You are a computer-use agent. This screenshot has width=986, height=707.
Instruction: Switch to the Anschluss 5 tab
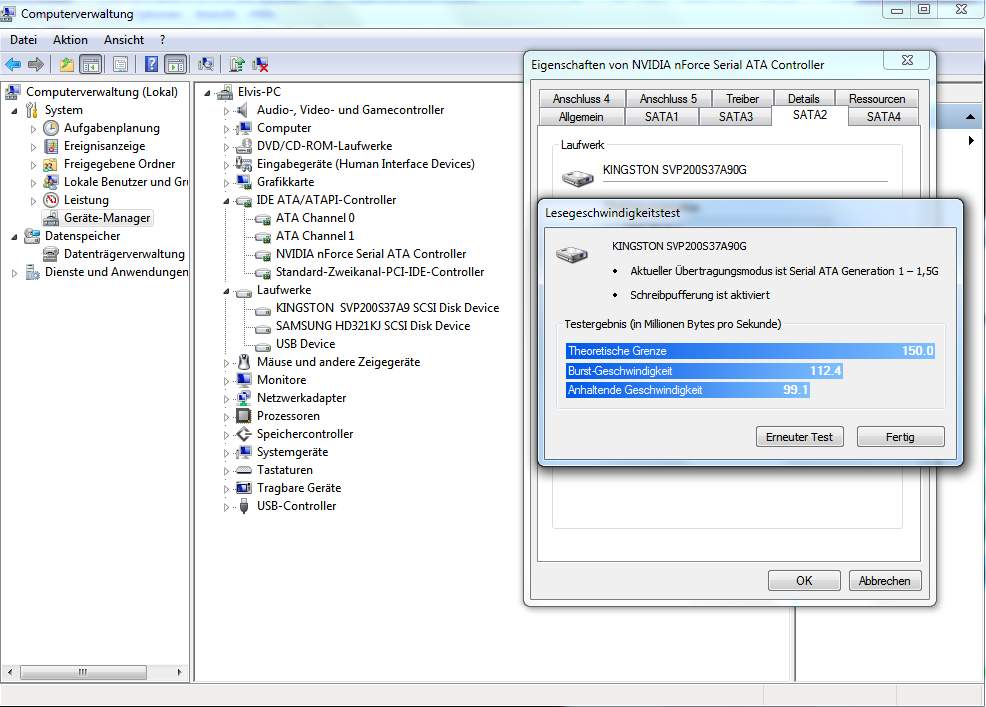coord(668,99)
